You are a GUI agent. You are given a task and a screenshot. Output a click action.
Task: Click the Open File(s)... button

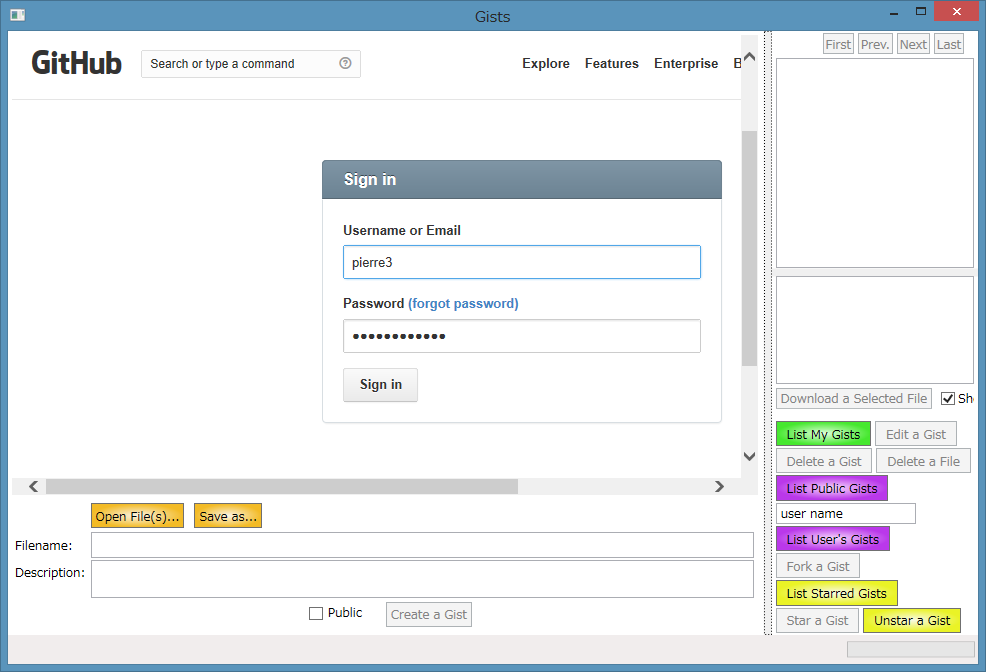coord(137,516)
